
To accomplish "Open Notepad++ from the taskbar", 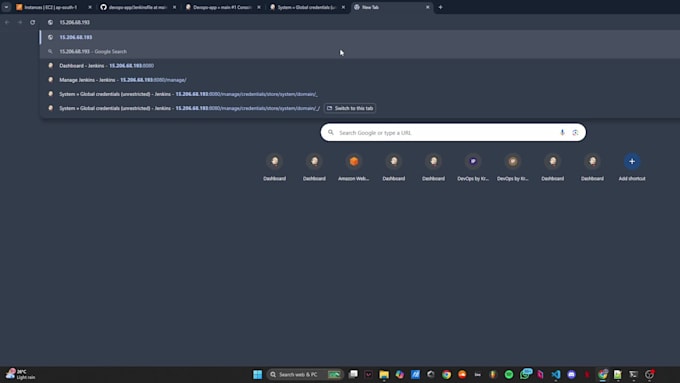I will tap(618, 374).
